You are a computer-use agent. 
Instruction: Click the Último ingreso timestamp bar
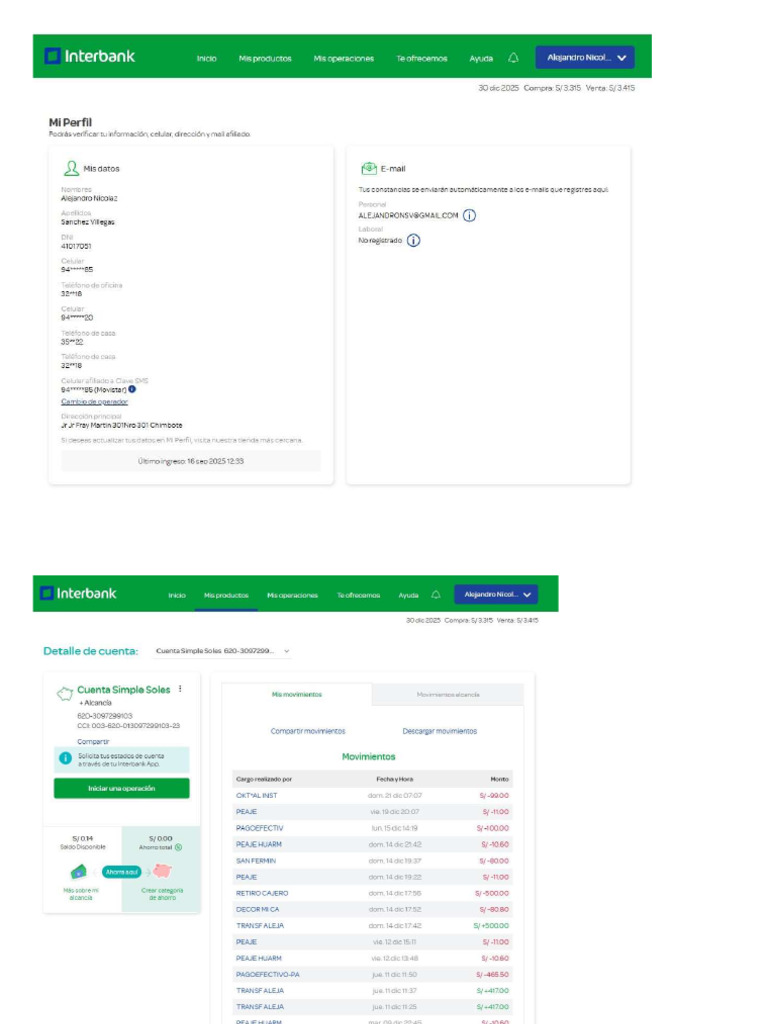pyautogui.click(x=191, y=461)
